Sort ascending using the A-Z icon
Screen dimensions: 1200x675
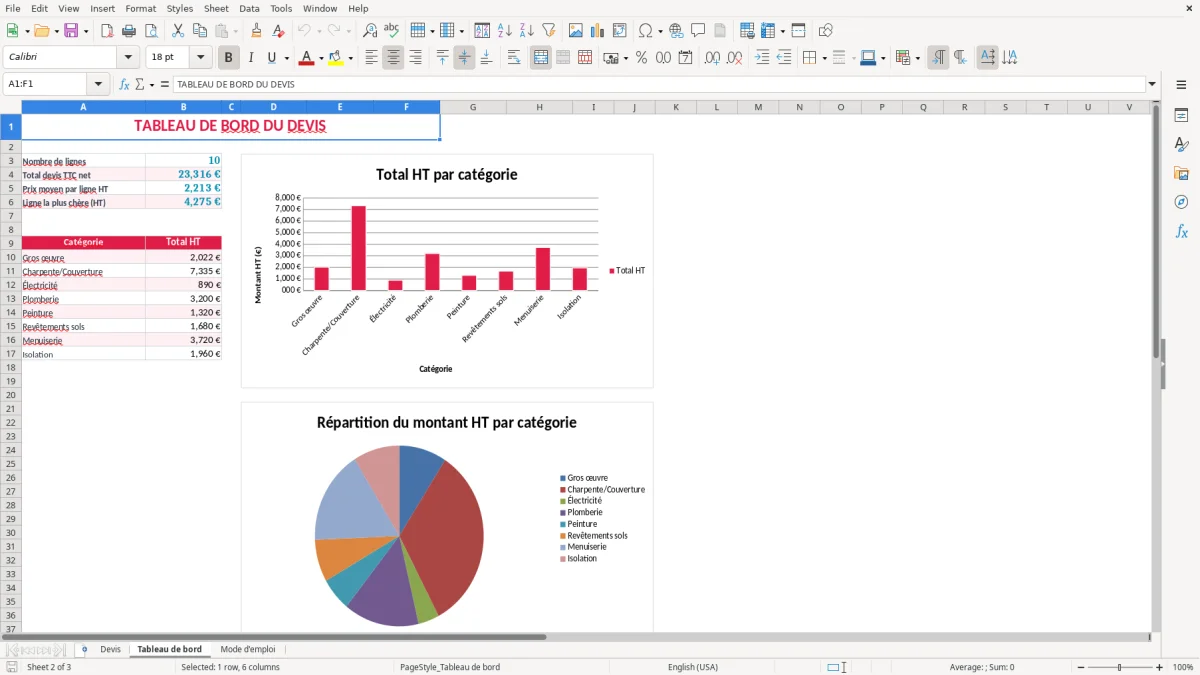(x=505, y=31)
